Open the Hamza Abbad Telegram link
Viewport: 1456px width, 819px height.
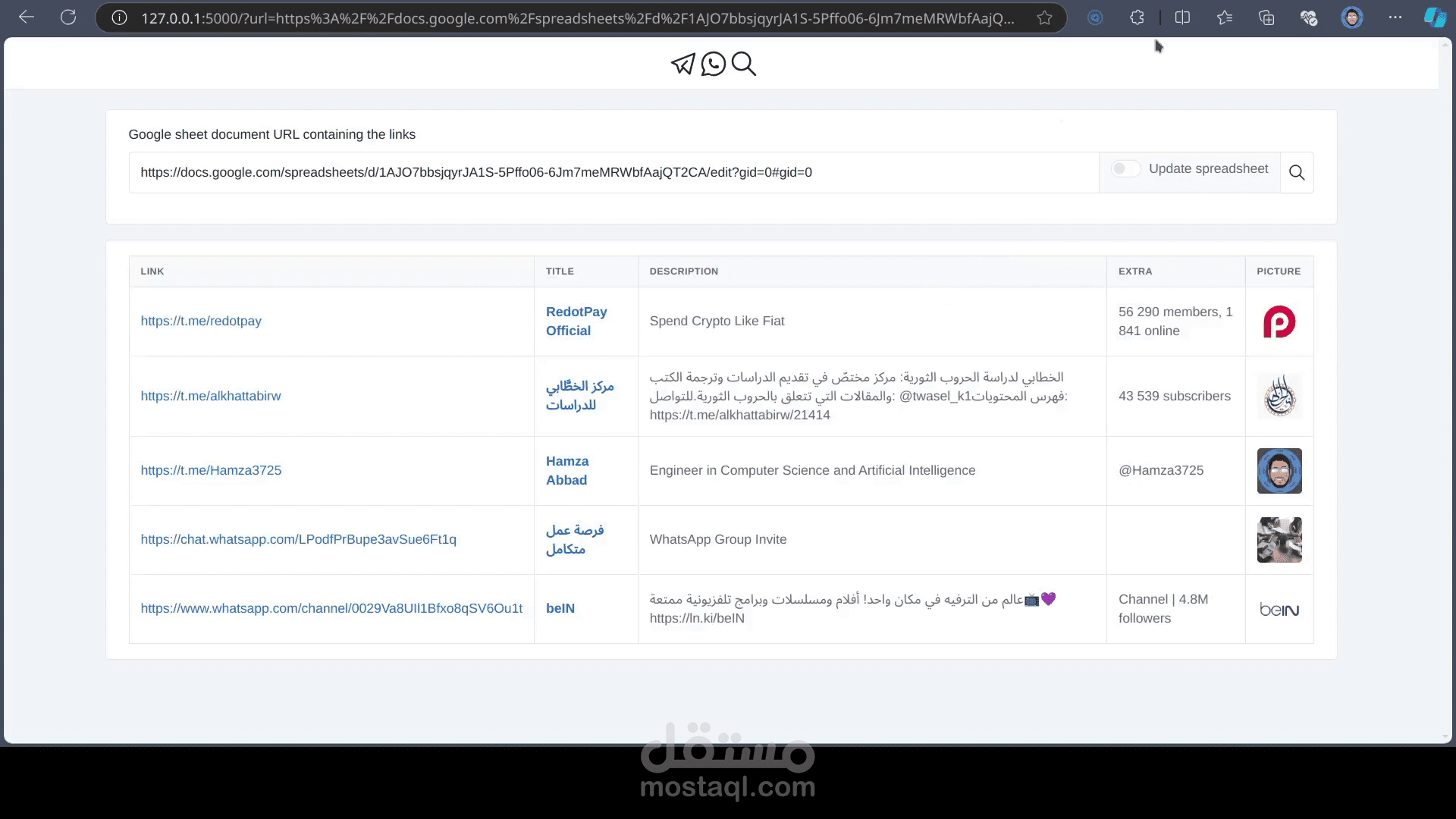pyautogui.click(x=211, y=470)
